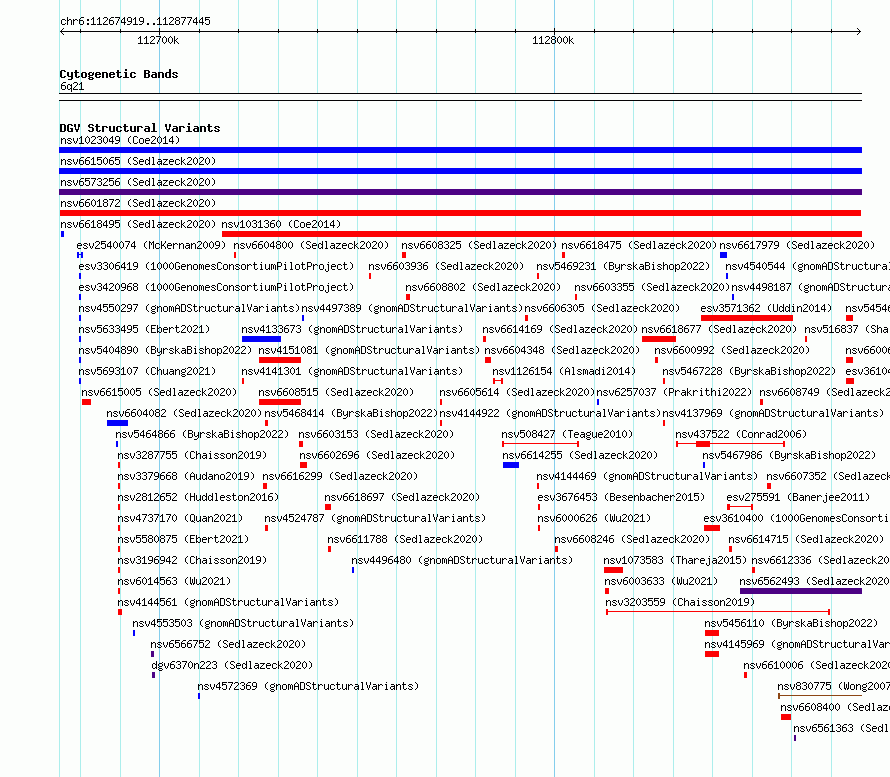Open nsv4737170 (Quan2021) label
Screen dimensions: 890x777
click(180, 518)
